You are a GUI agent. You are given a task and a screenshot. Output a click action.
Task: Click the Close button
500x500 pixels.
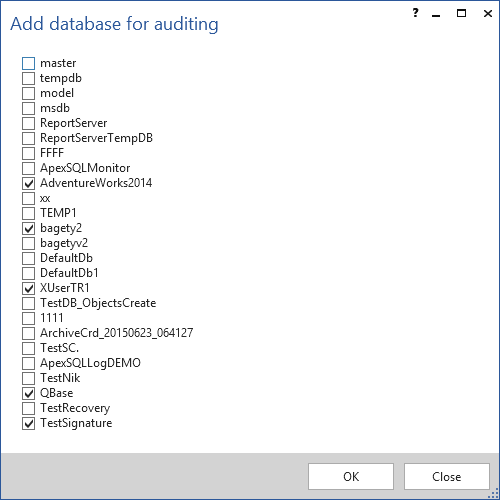(x=447, y=476)
